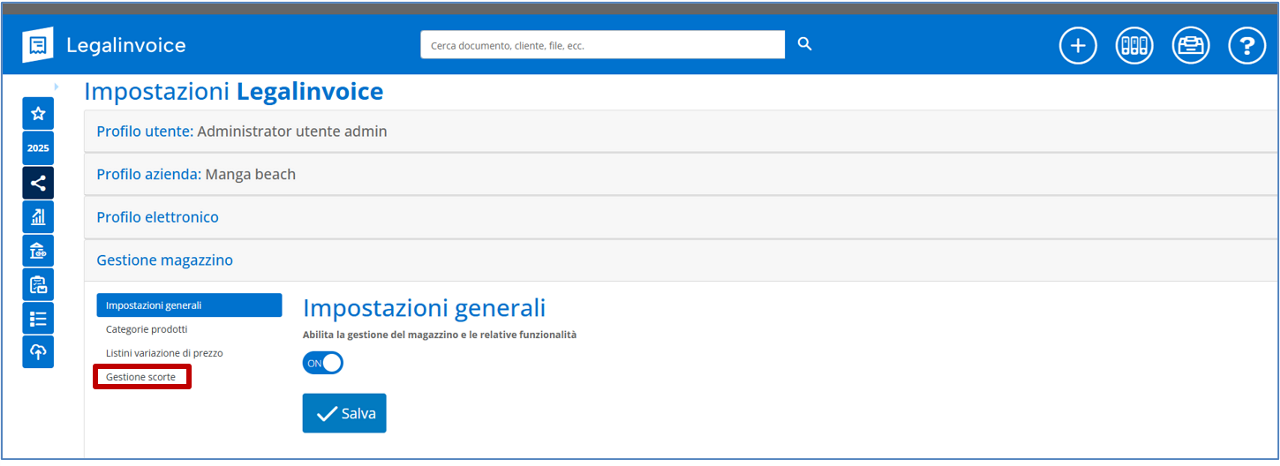
Task: Click the storage box icon in header
Action: click(1190, 46)
